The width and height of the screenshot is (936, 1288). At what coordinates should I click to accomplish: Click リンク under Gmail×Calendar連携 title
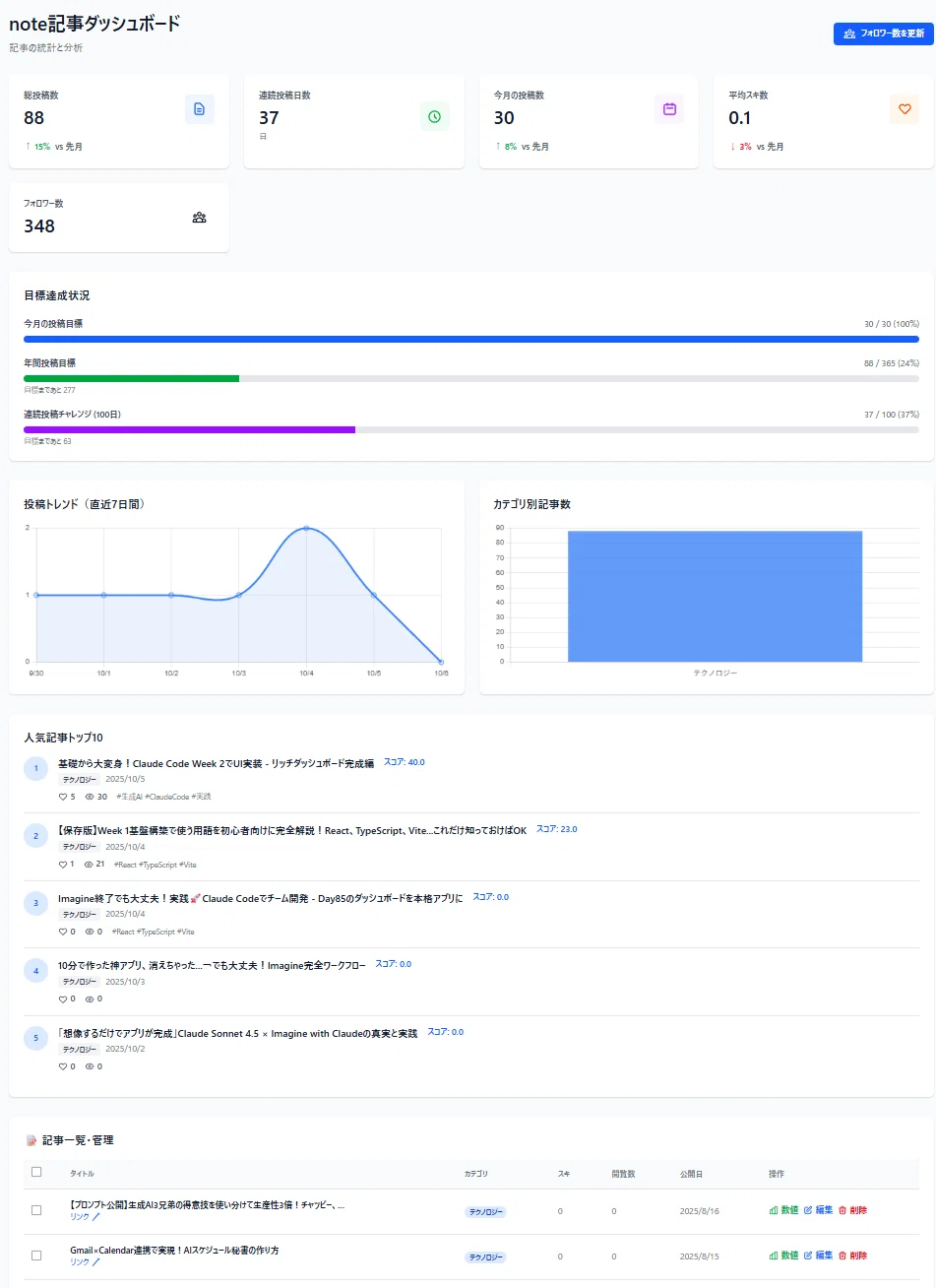[85, 1261]
